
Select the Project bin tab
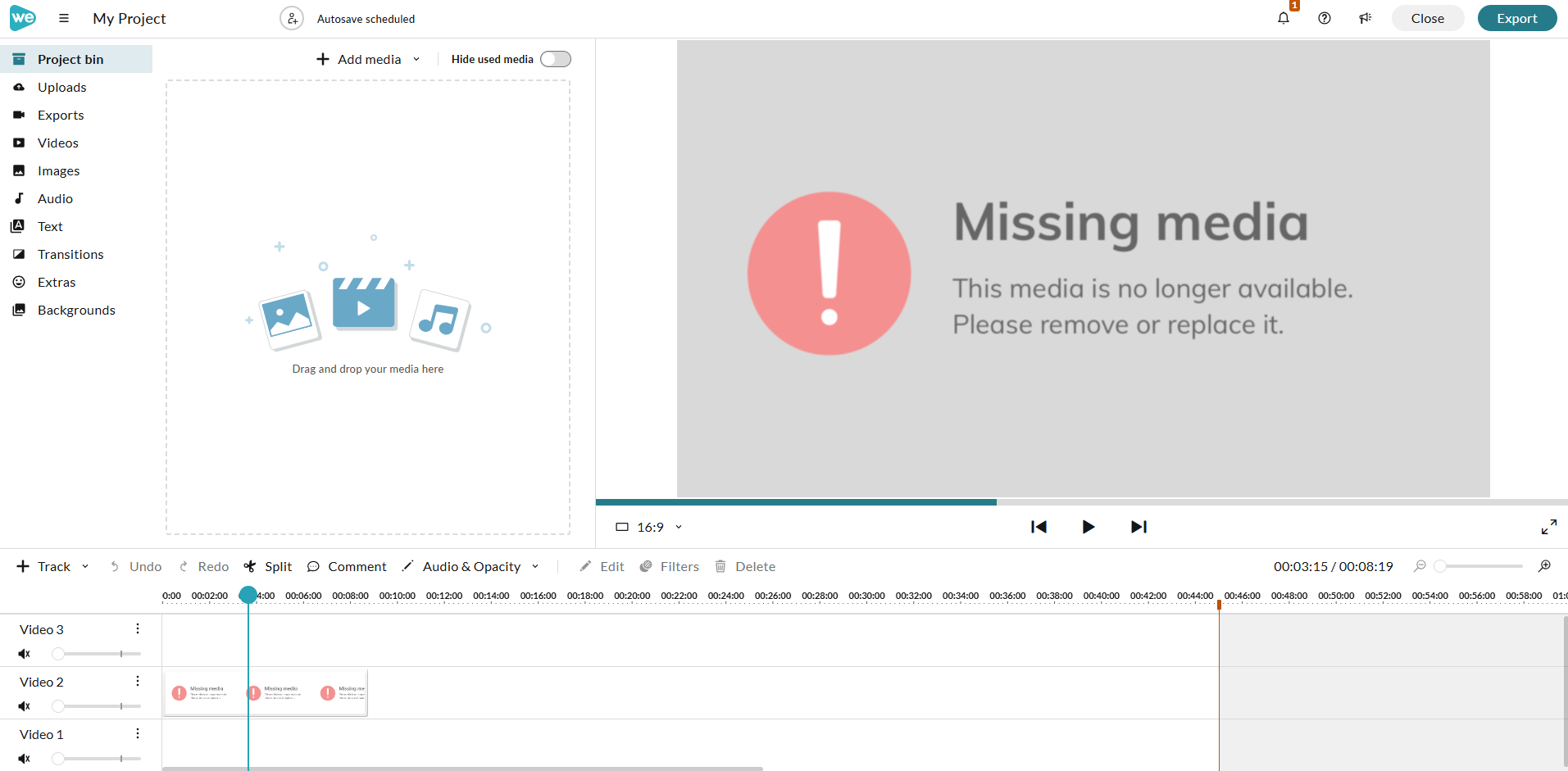click(x=76, y=59)
